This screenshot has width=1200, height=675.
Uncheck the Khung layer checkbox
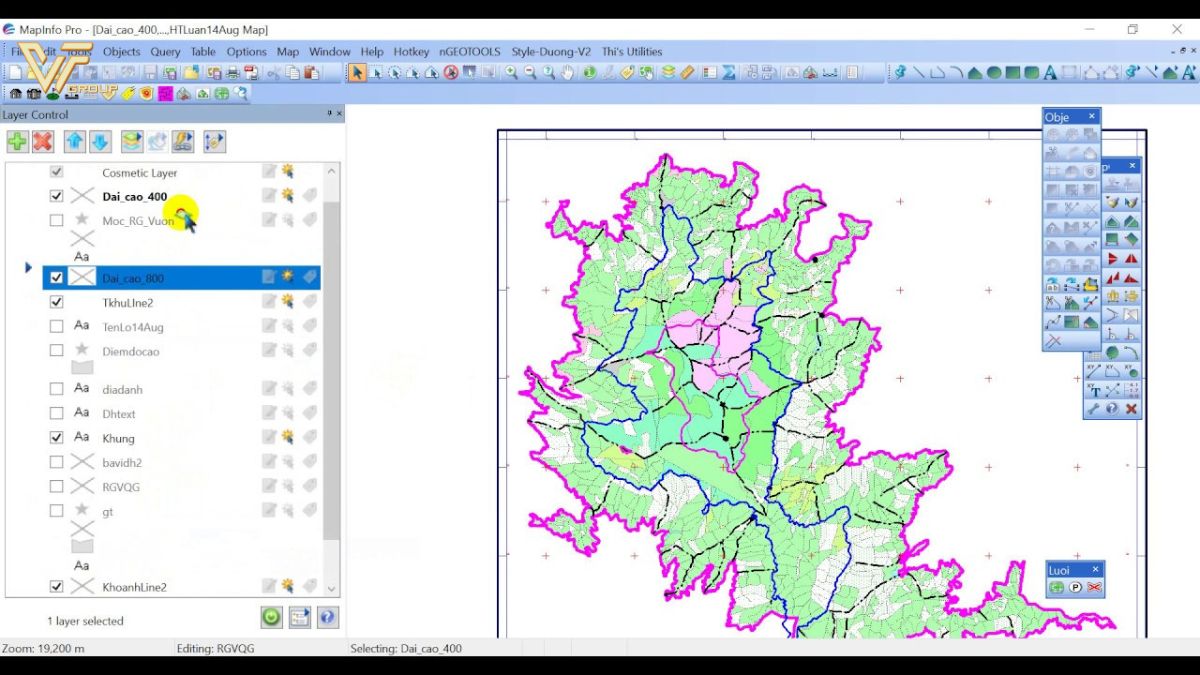[56, 437]
